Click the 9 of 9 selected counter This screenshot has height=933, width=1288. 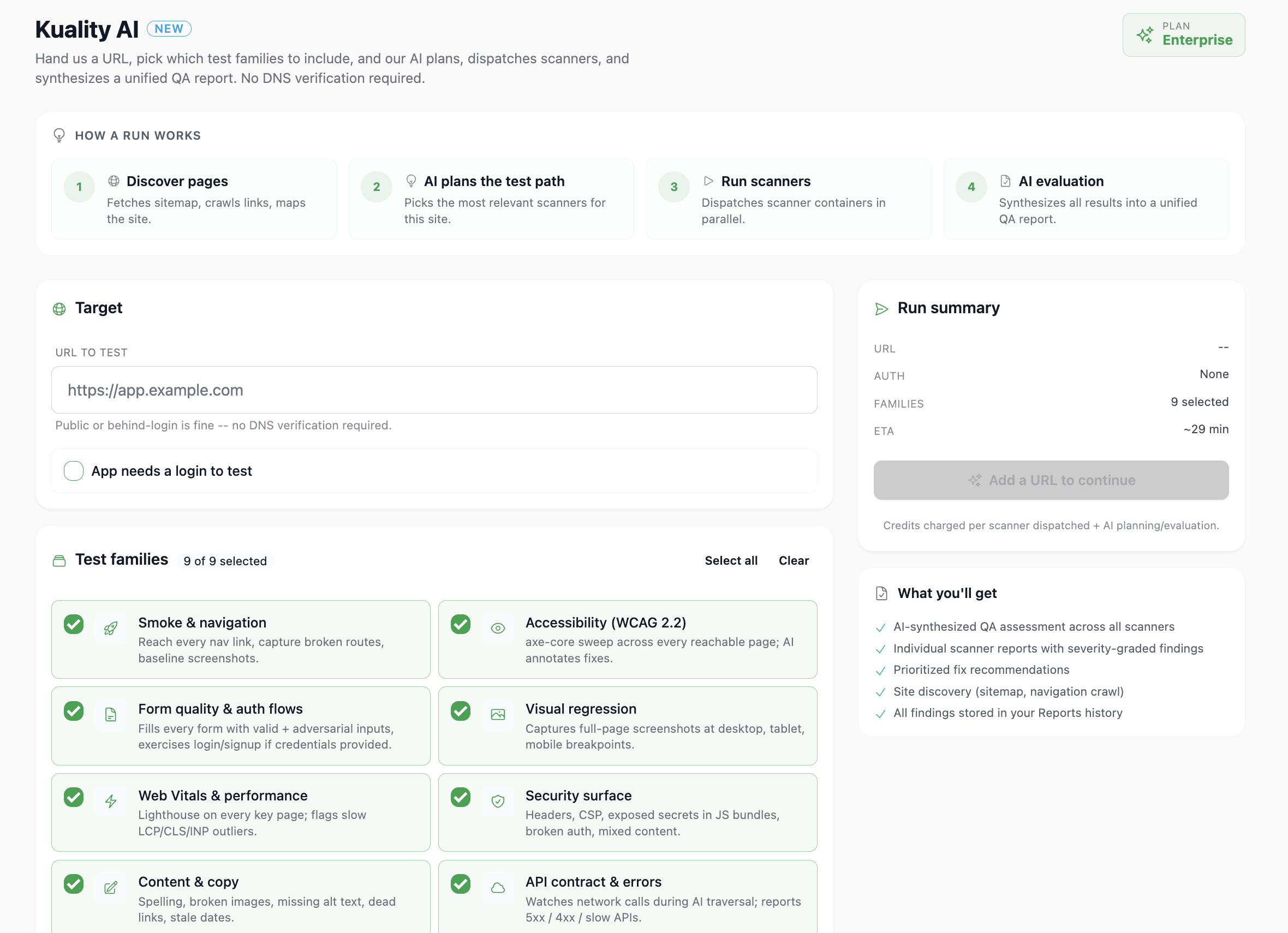coord(225,561)
